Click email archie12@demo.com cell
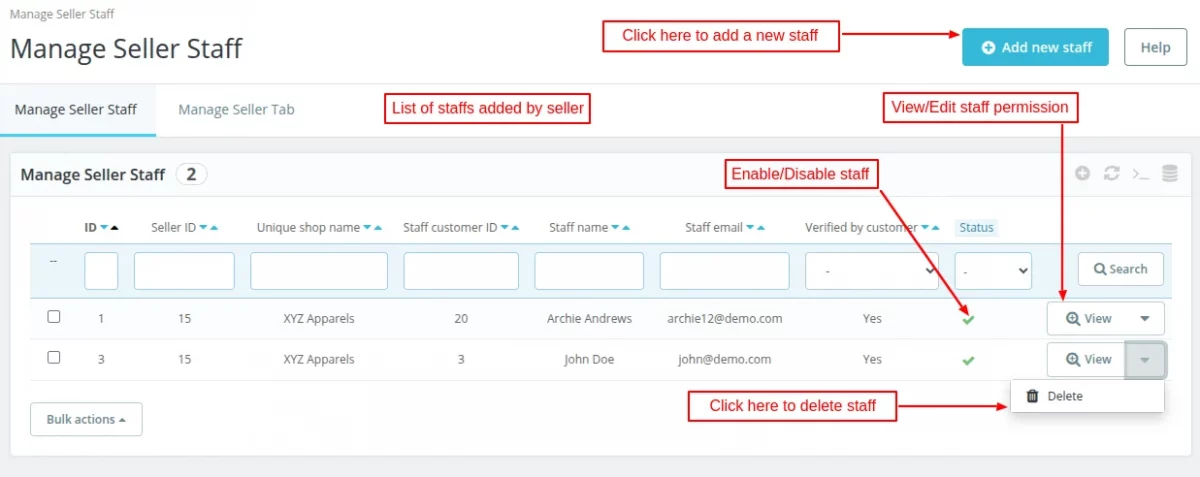The image size is (1200, 477). tap(725, 319)
